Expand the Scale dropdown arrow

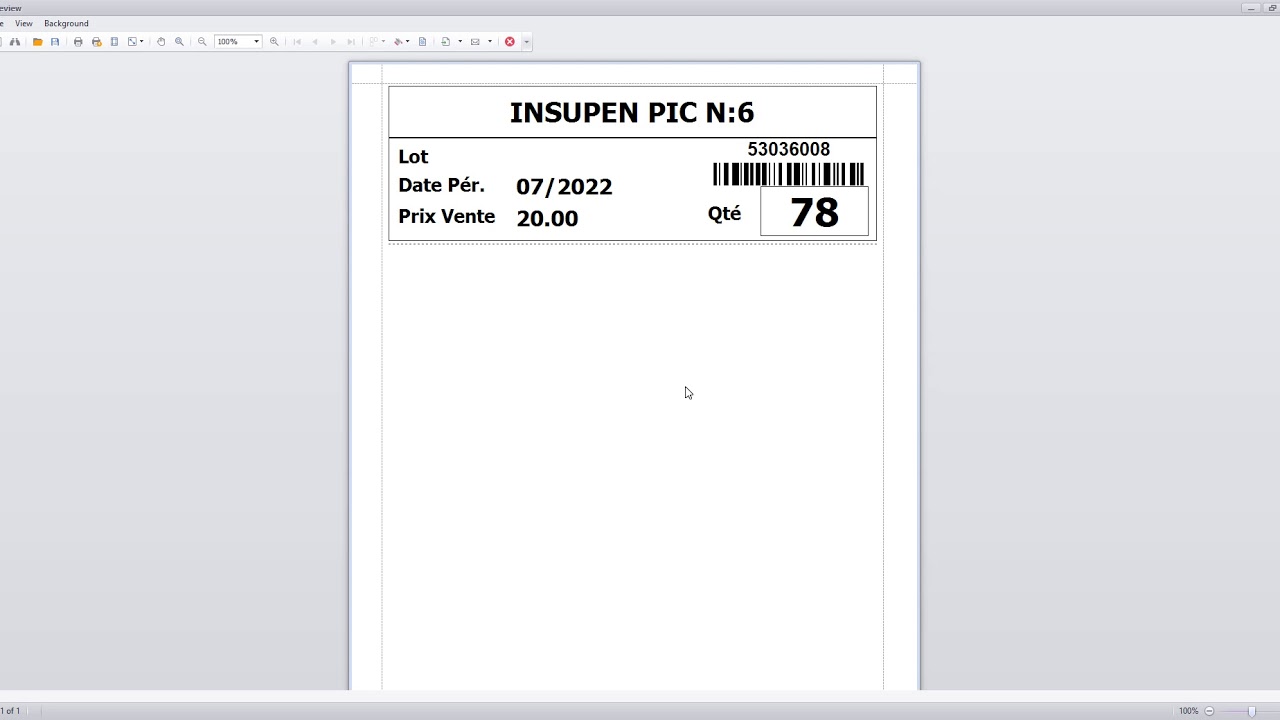[142, 42]
